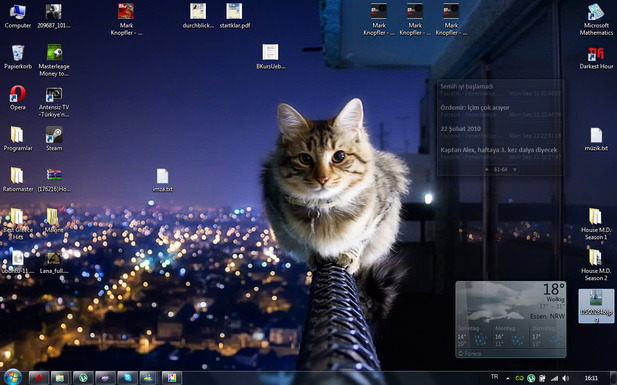This screenshot has height=385, width=617.
Task: Launch Masterleage Money shortcut
Action: (54, 60)
